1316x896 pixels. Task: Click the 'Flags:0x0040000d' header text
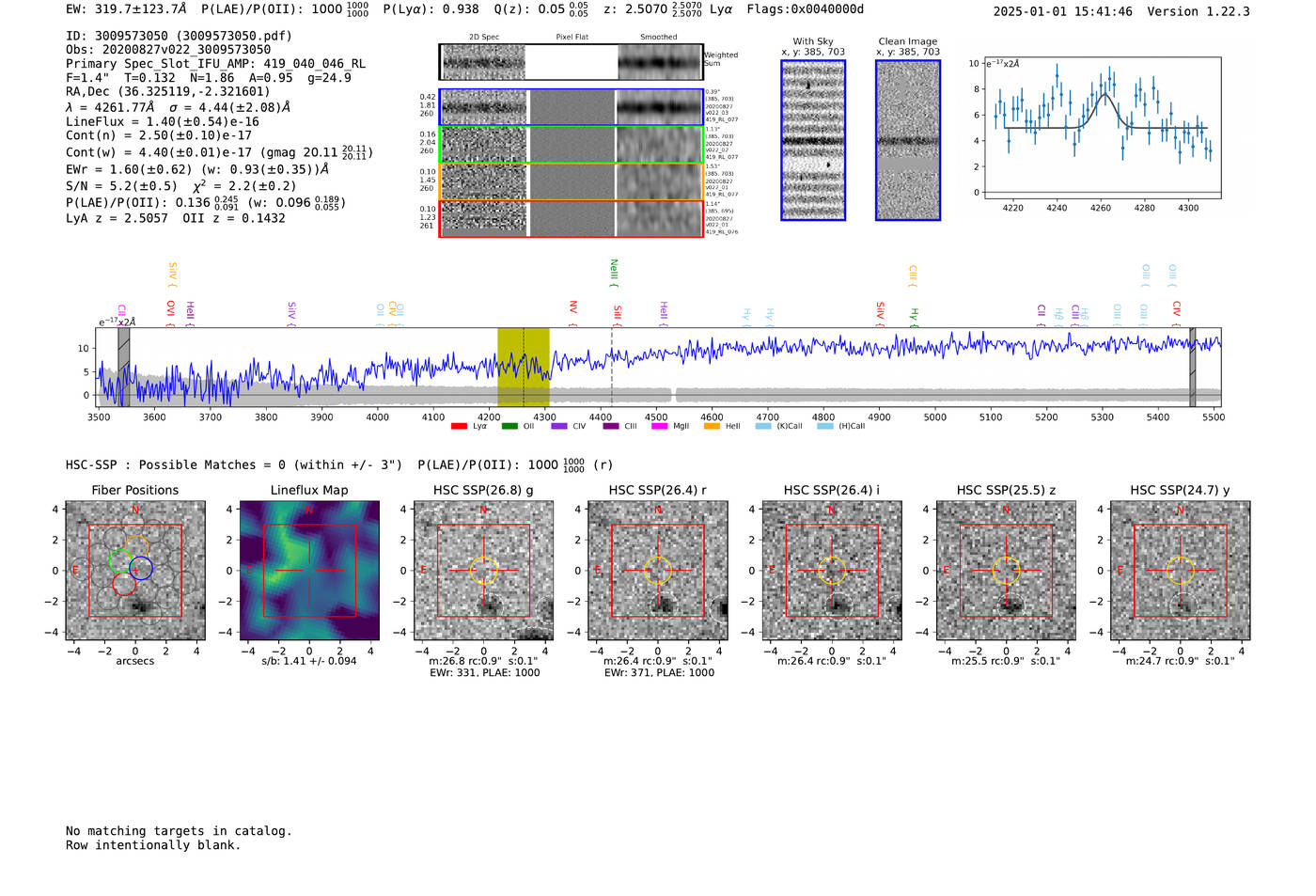point(806,9)
